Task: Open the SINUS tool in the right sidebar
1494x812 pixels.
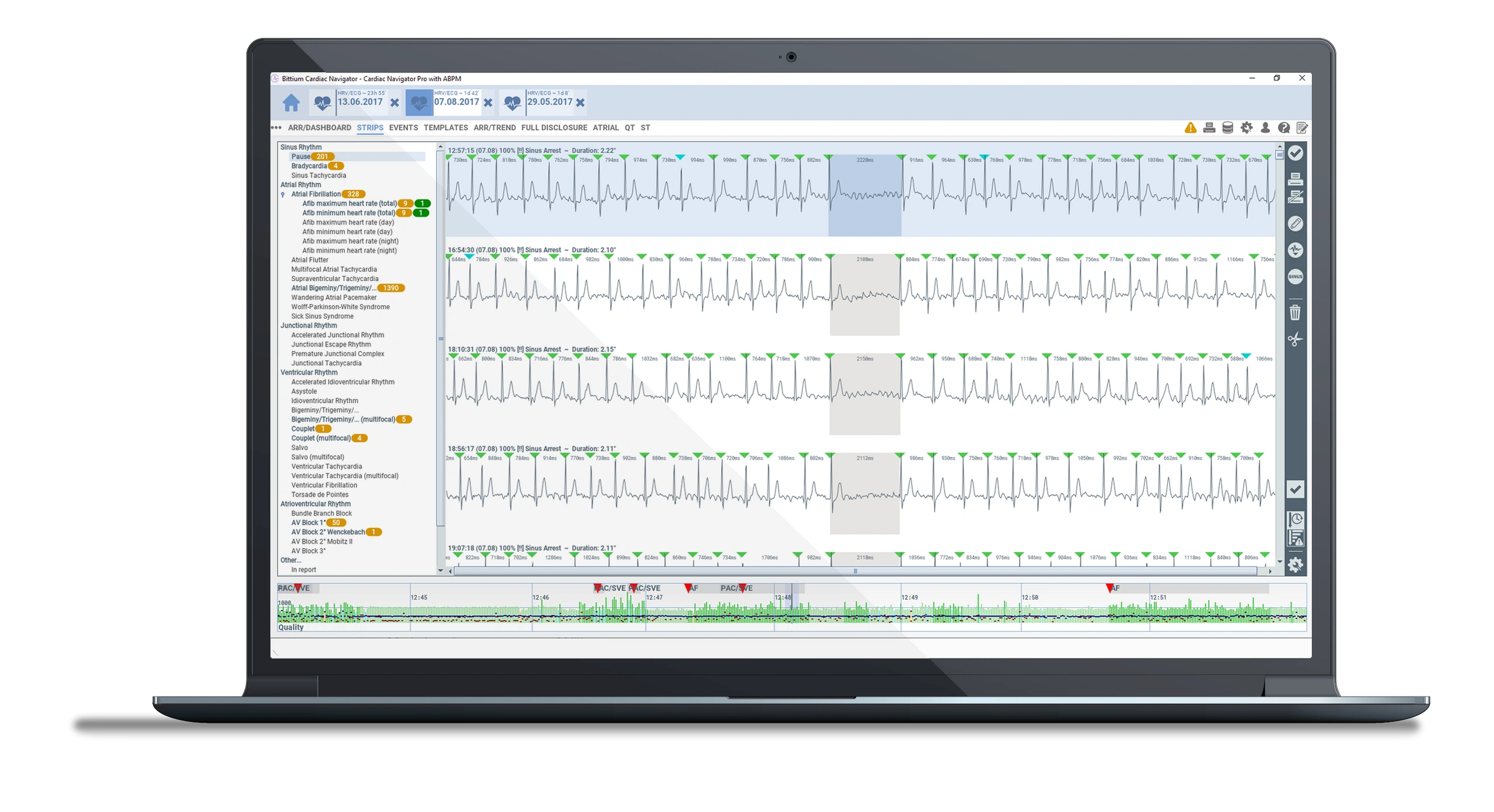Action: click(1296, 276)
